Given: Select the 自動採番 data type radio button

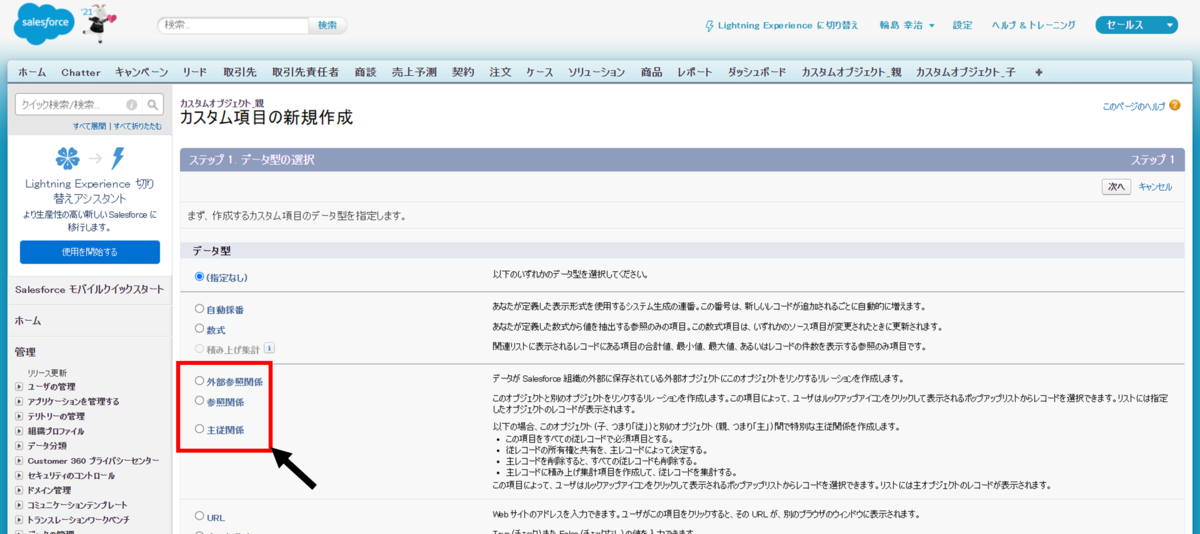Looking at the screenshot, I should tap(199, 309).
